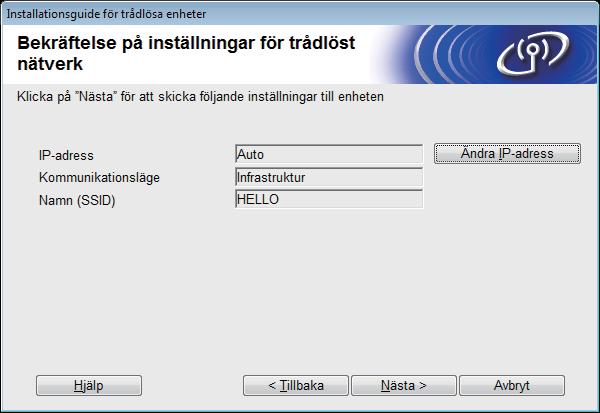Click the window title Installationsguide för trådlösa enheter
The height and width of the screenshot is (413, 600).
(x=106, y=14)
